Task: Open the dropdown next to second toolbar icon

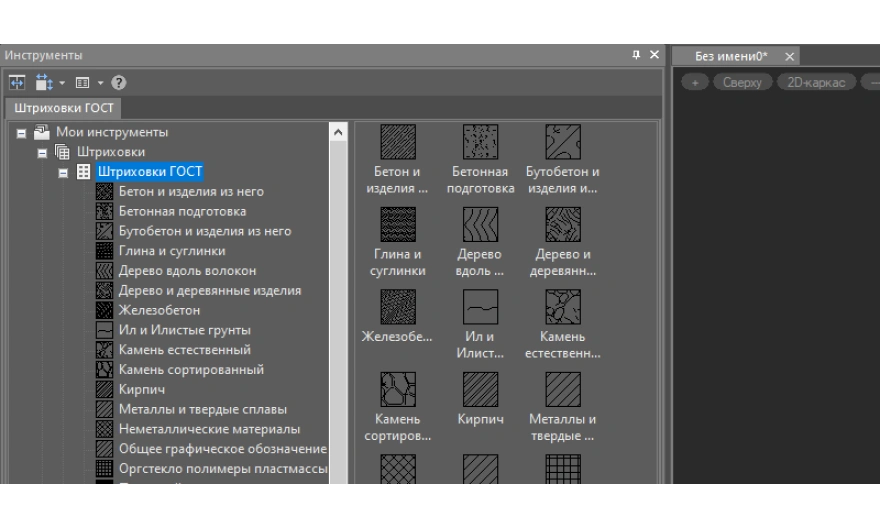Action: (61, 83)
